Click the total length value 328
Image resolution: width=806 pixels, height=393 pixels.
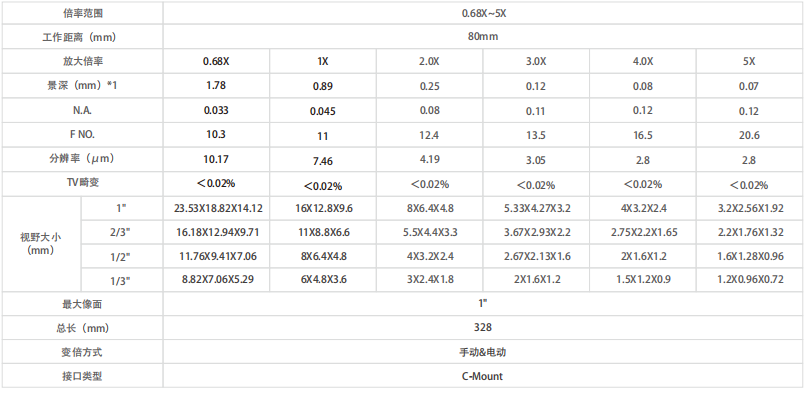pos(483,328)
